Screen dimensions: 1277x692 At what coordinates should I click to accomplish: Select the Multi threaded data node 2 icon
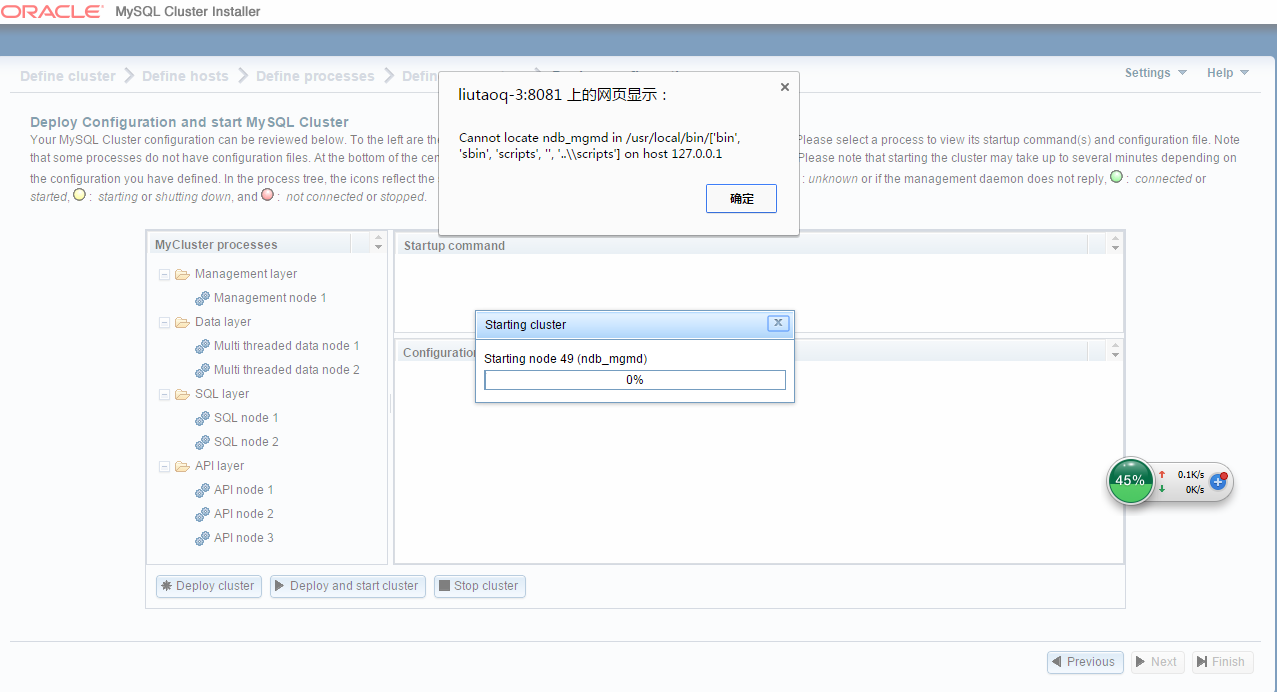click(x=202, y=370)
